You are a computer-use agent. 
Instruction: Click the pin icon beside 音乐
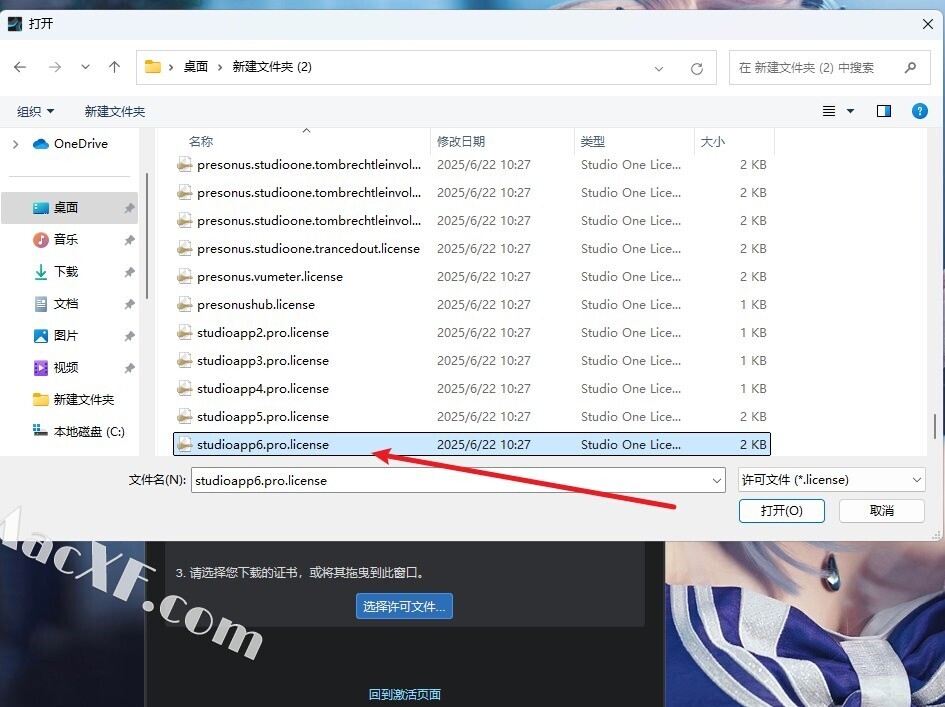tap(129, 240)
